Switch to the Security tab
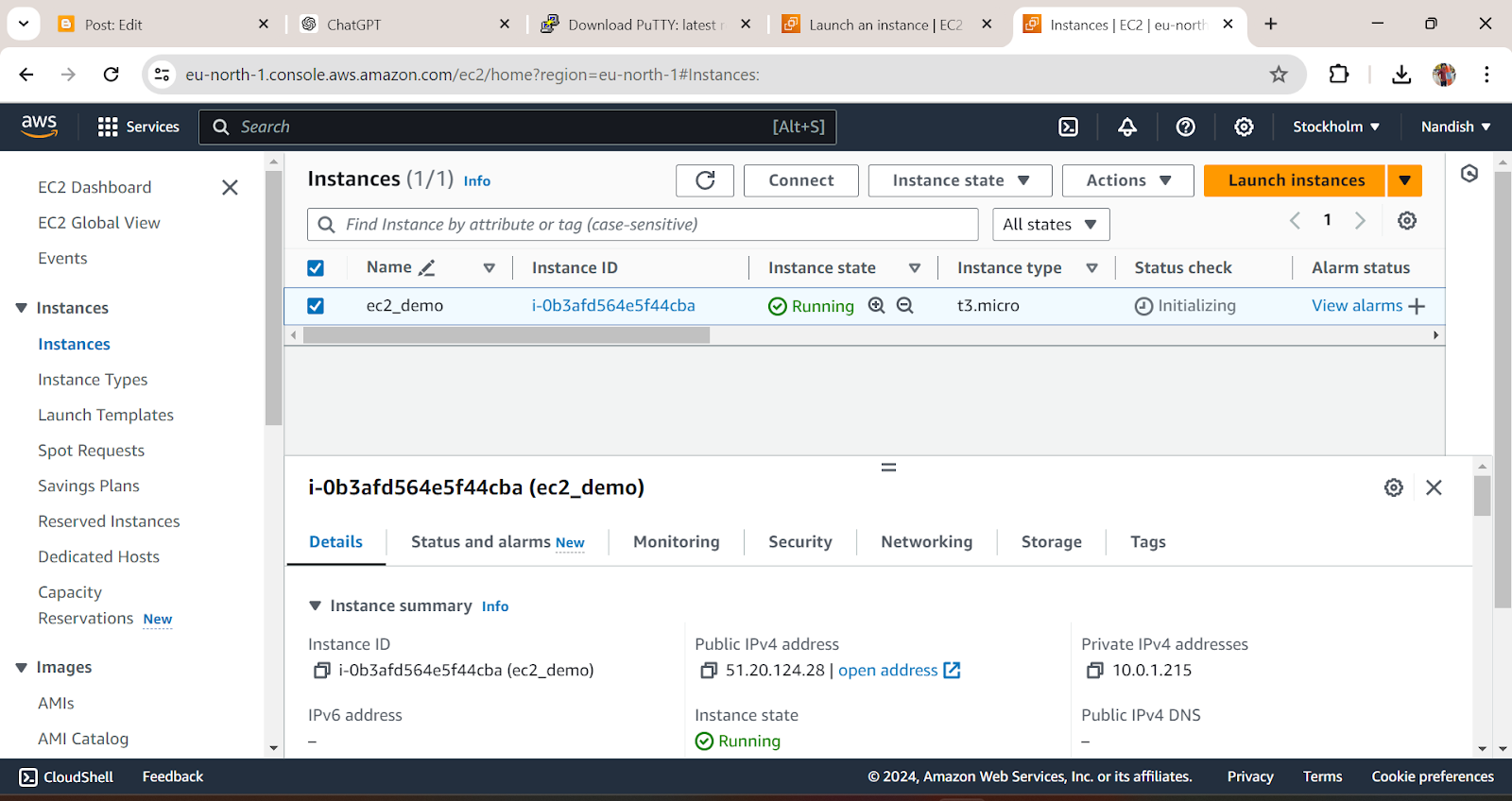Viewport: 1512px width, 801px height. pos(800,542)
